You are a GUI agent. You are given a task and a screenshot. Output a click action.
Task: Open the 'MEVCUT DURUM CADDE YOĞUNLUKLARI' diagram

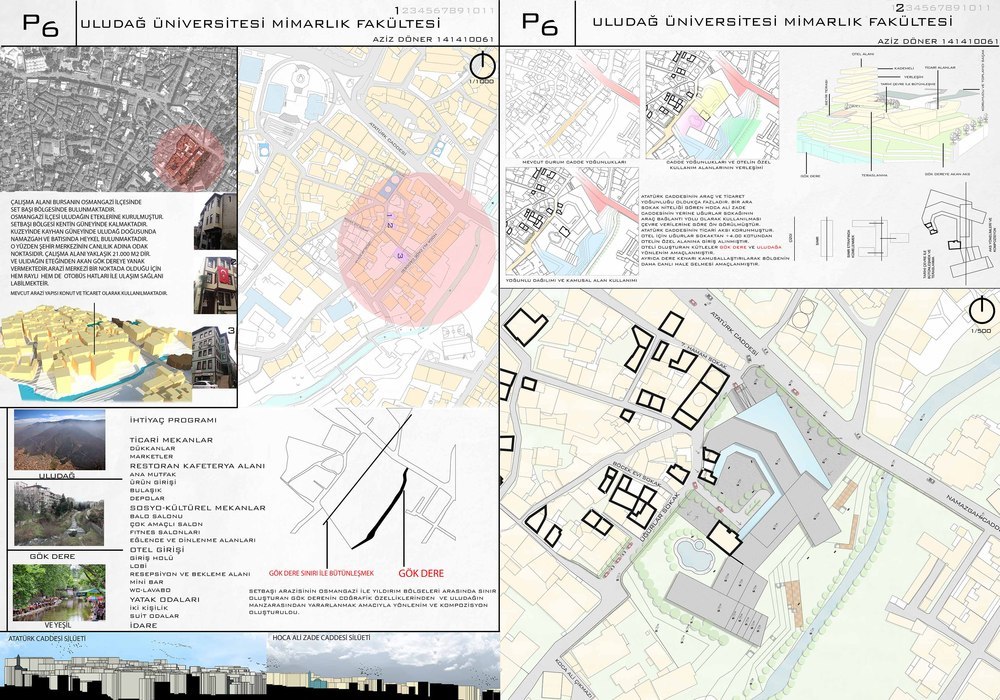click(x=572, y=104)
